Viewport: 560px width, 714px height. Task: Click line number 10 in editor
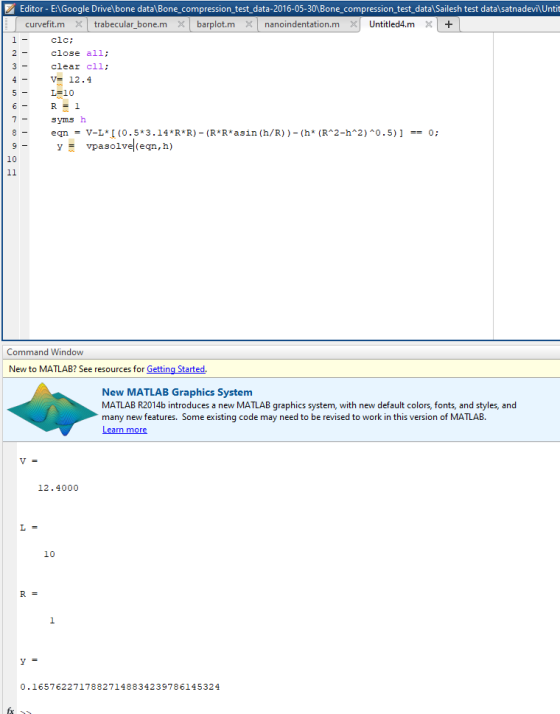coord(12,159)
